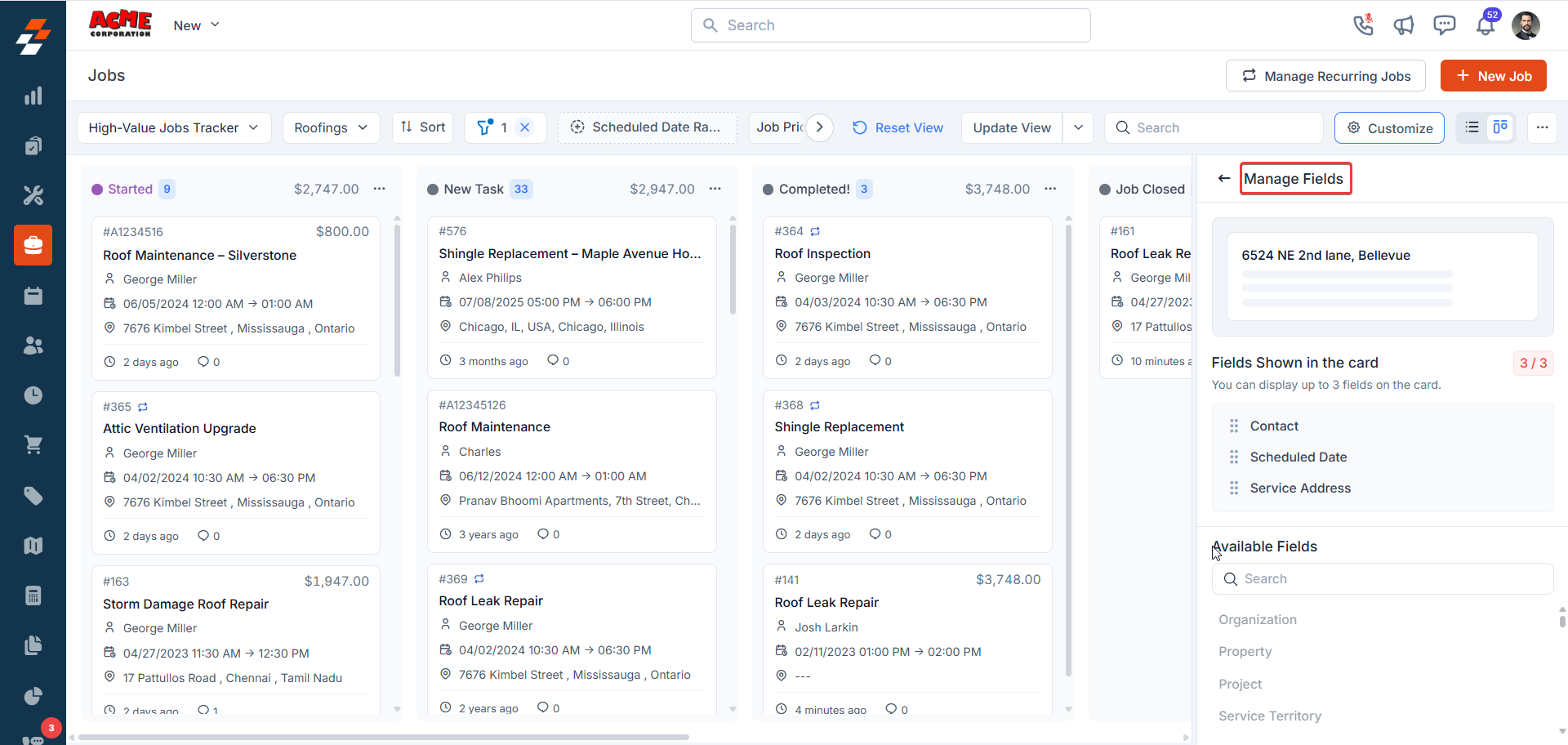Open the user profile avatar
Image resolution: width=1568 pixels, height=745 pixels.
[x=1526, y=25]
